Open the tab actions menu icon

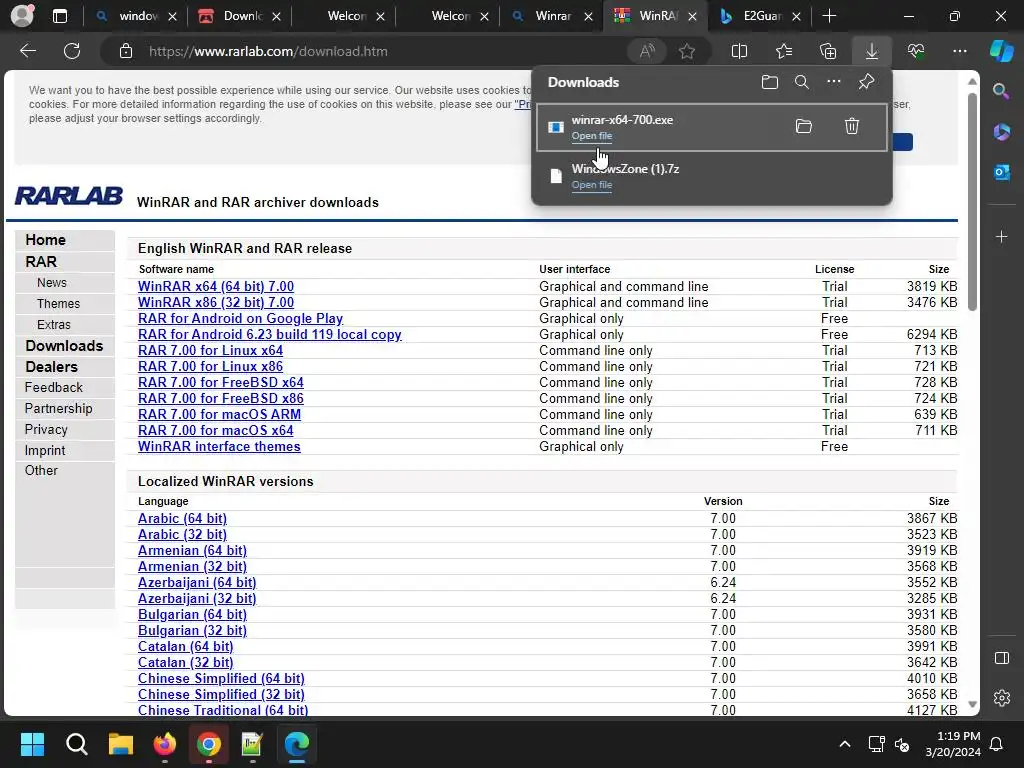tap(59, 16)
